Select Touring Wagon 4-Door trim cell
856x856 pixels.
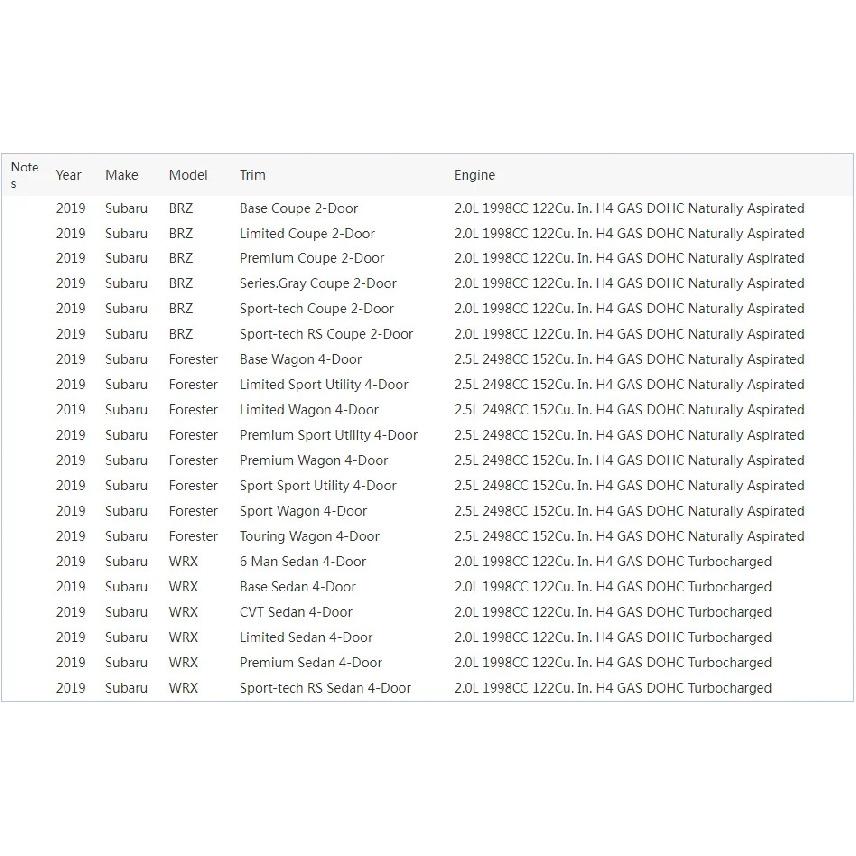pos(310,537)
